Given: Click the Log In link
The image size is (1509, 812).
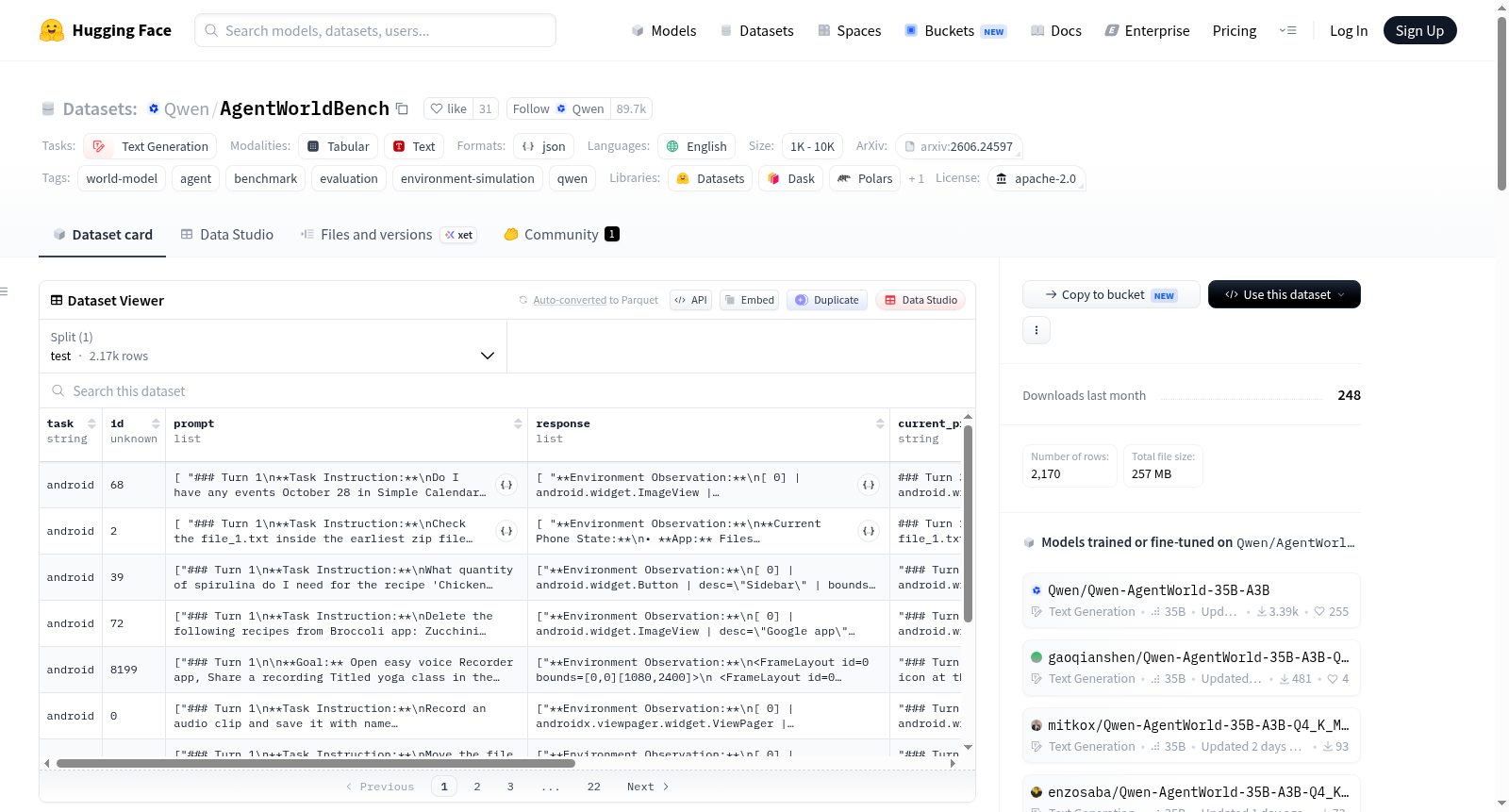Looking at the screenshot, I should point(1349,31).
